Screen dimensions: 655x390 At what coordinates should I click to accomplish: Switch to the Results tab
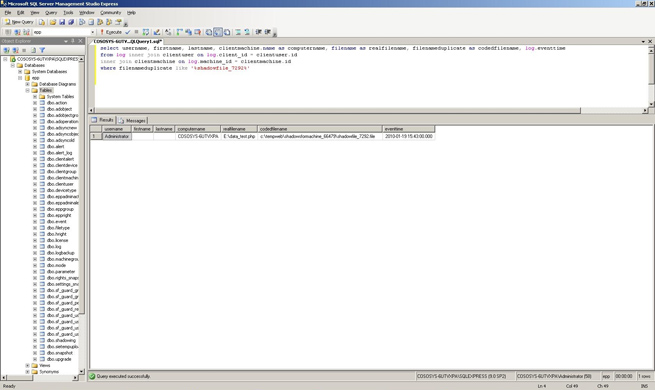tap(103, 120)
